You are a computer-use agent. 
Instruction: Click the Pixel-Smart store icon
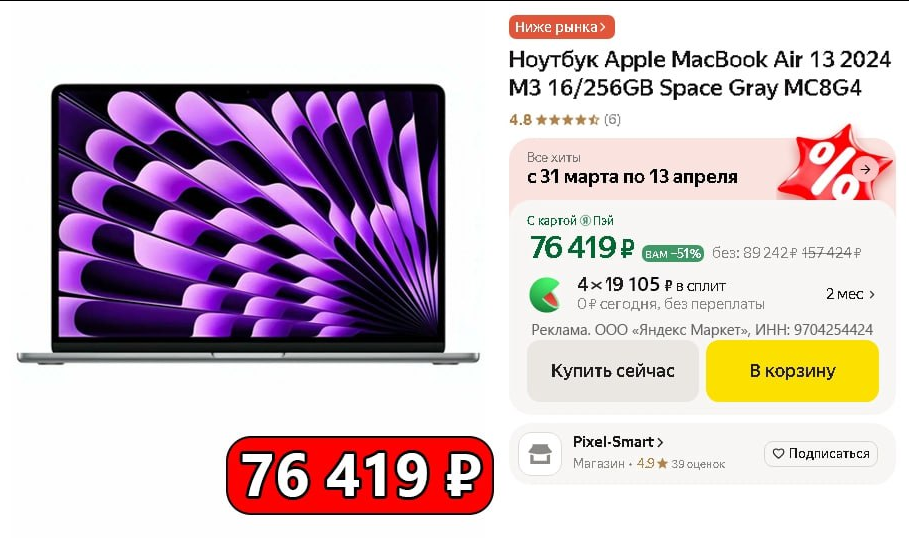[540, 455]
